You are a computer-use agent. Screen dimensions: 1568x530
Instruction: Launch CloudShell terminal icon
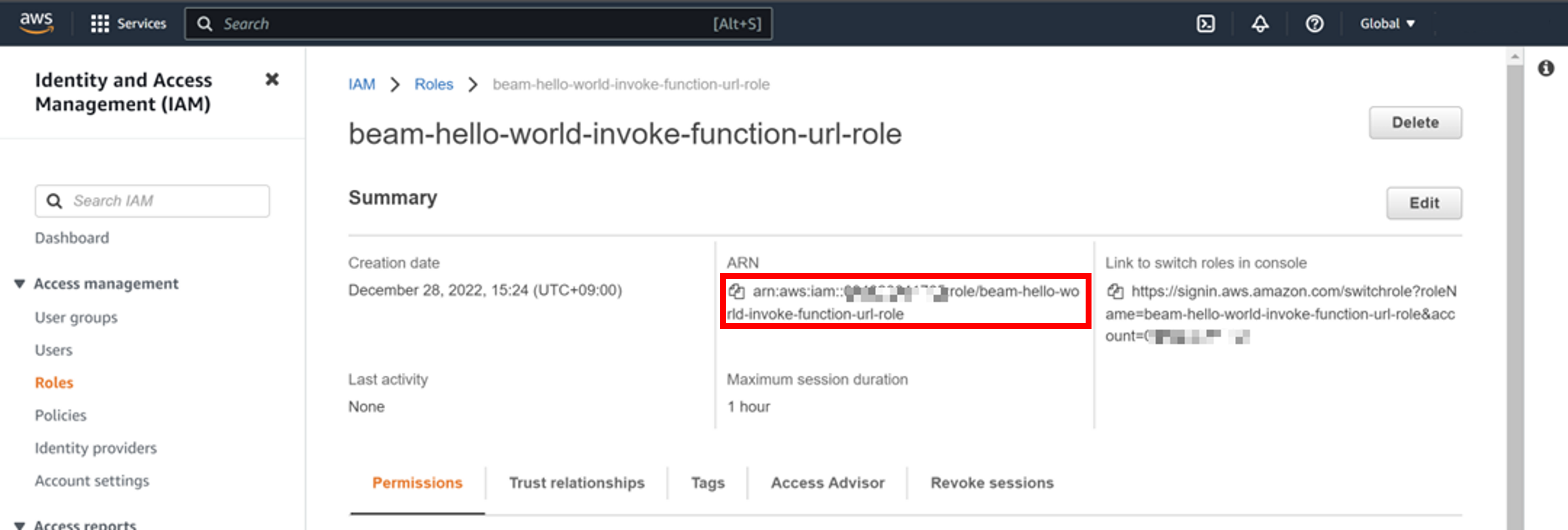click(x=1205, y=24)
